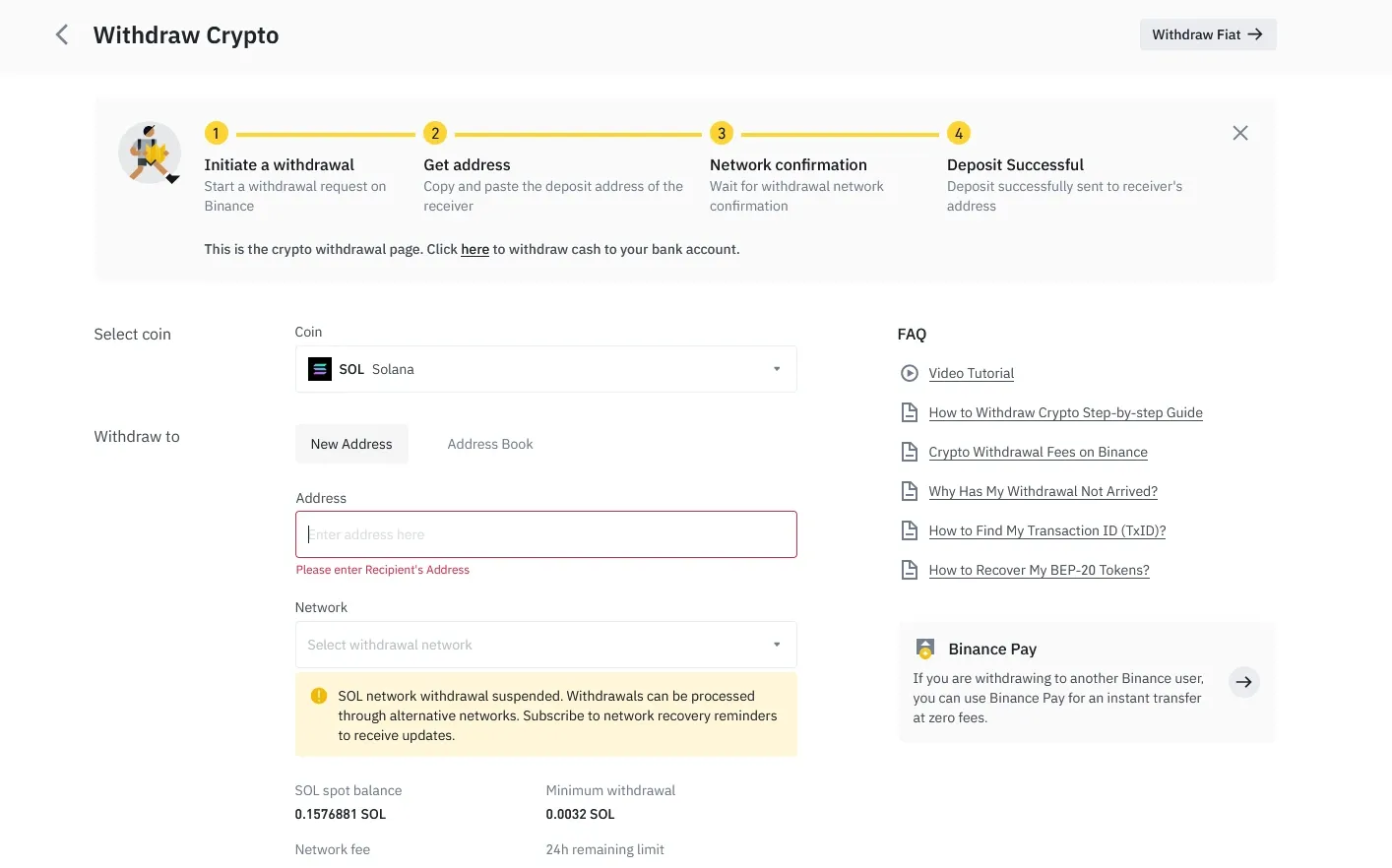The width and height of the screenshot is (1392, 868).
Task: Open the Coin dropdown showing SOL Solana
Action: [545, 369]
